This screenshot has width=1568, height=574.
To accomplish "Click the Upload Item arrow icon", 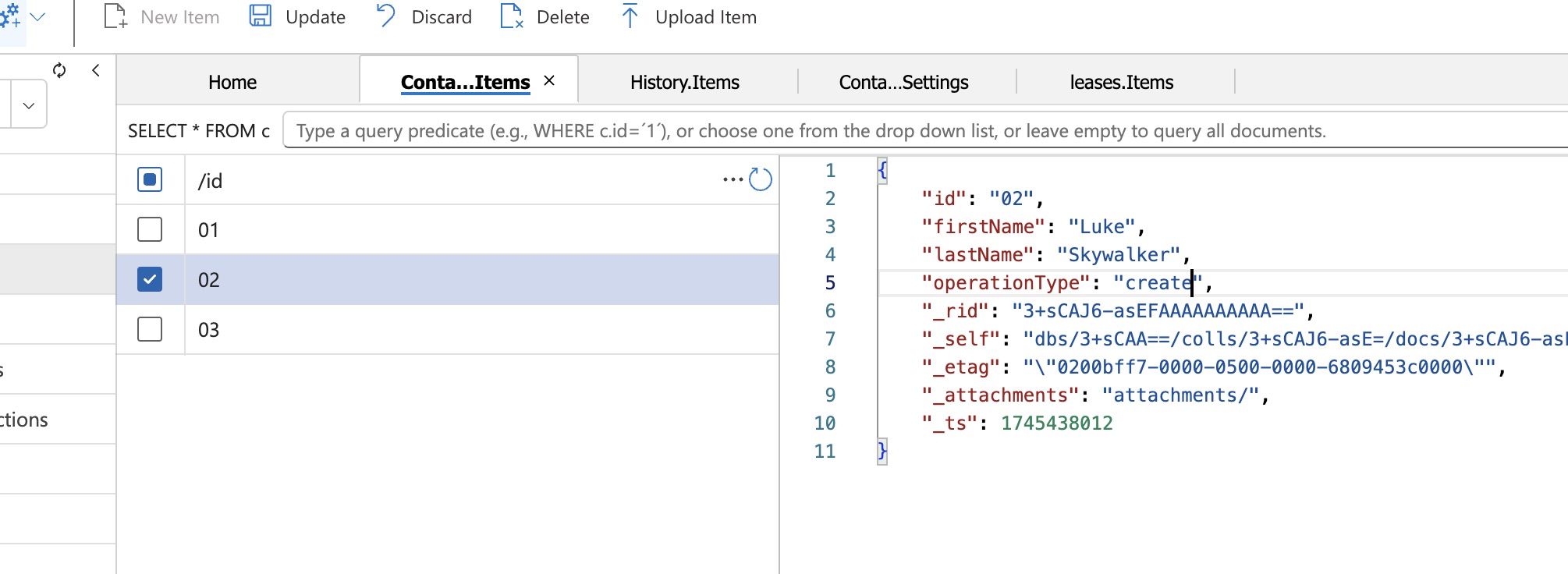I will 630,16.
